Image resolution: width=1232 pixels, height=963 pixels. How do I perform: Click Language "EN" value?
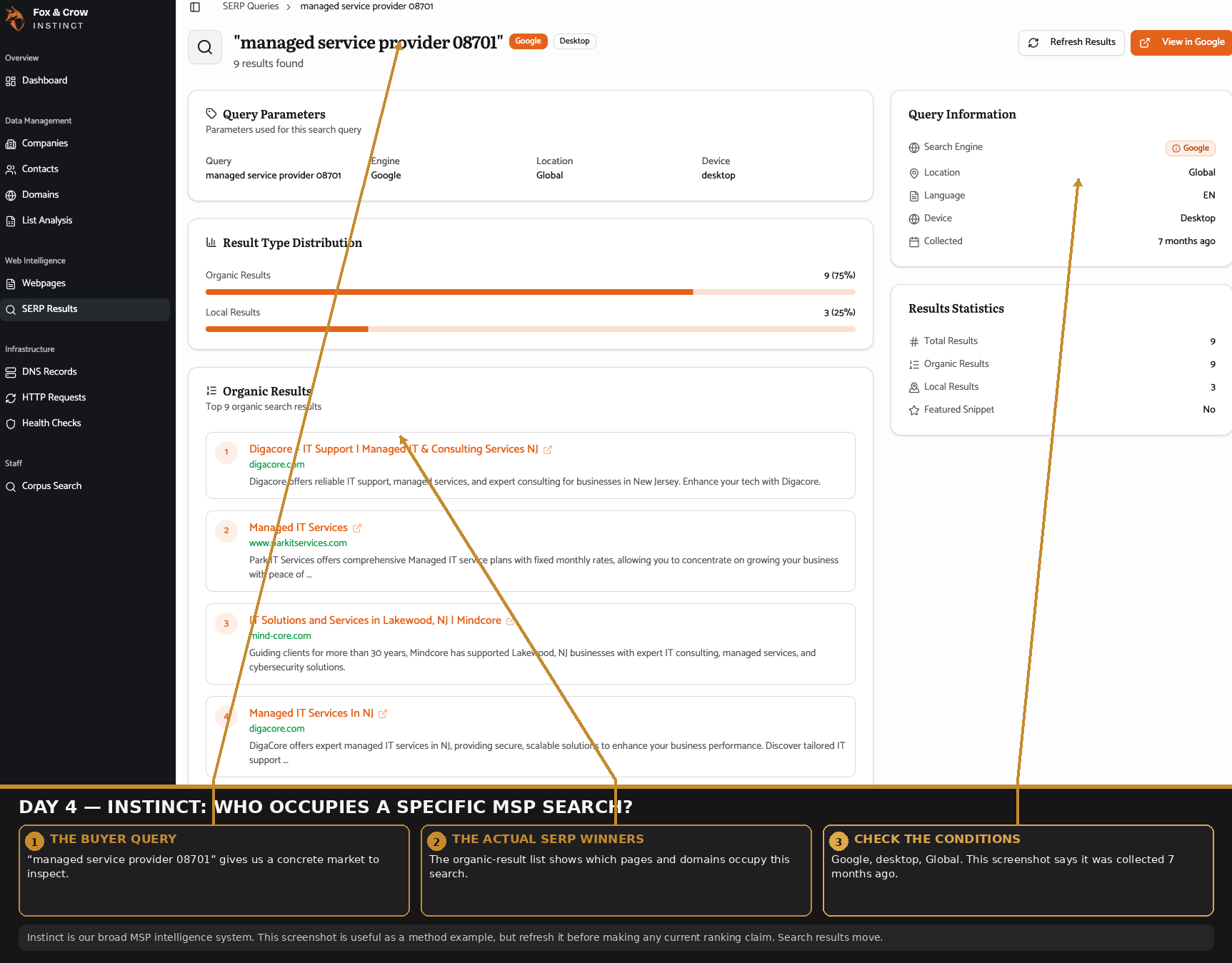click(x=1209, y=196)
